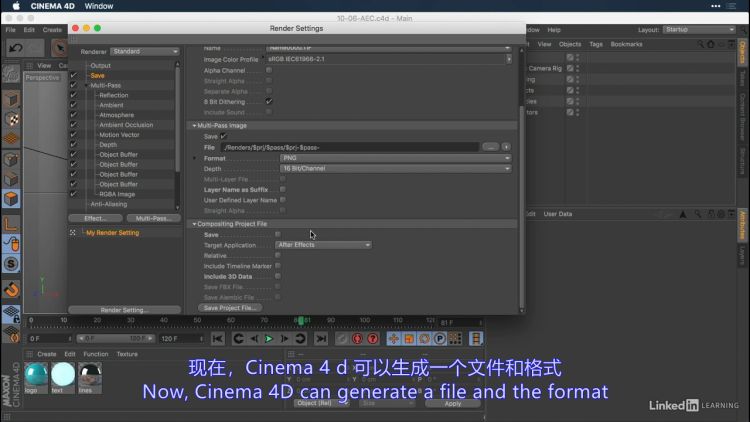Uncheck the 8 Bit Dithering checkbox
The image size is (750, 422).
(x=269, y=101)
